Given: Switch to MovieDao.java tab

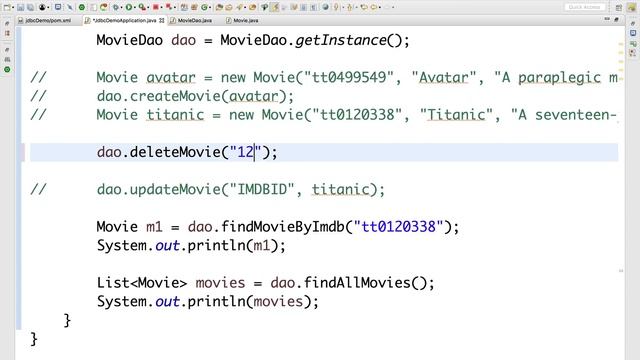Looking at the screenshot, I should point(191,20).
